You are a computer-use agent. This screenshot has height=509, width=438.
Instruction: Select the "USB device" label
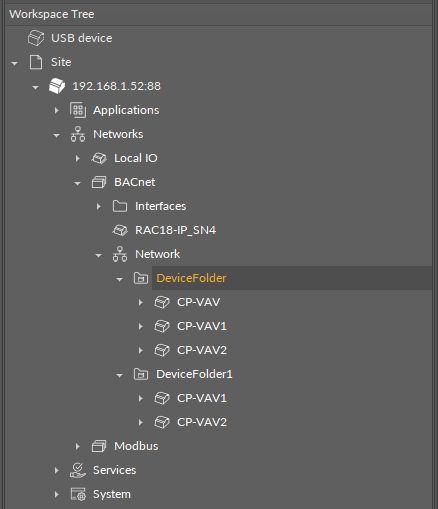(82, 38)
